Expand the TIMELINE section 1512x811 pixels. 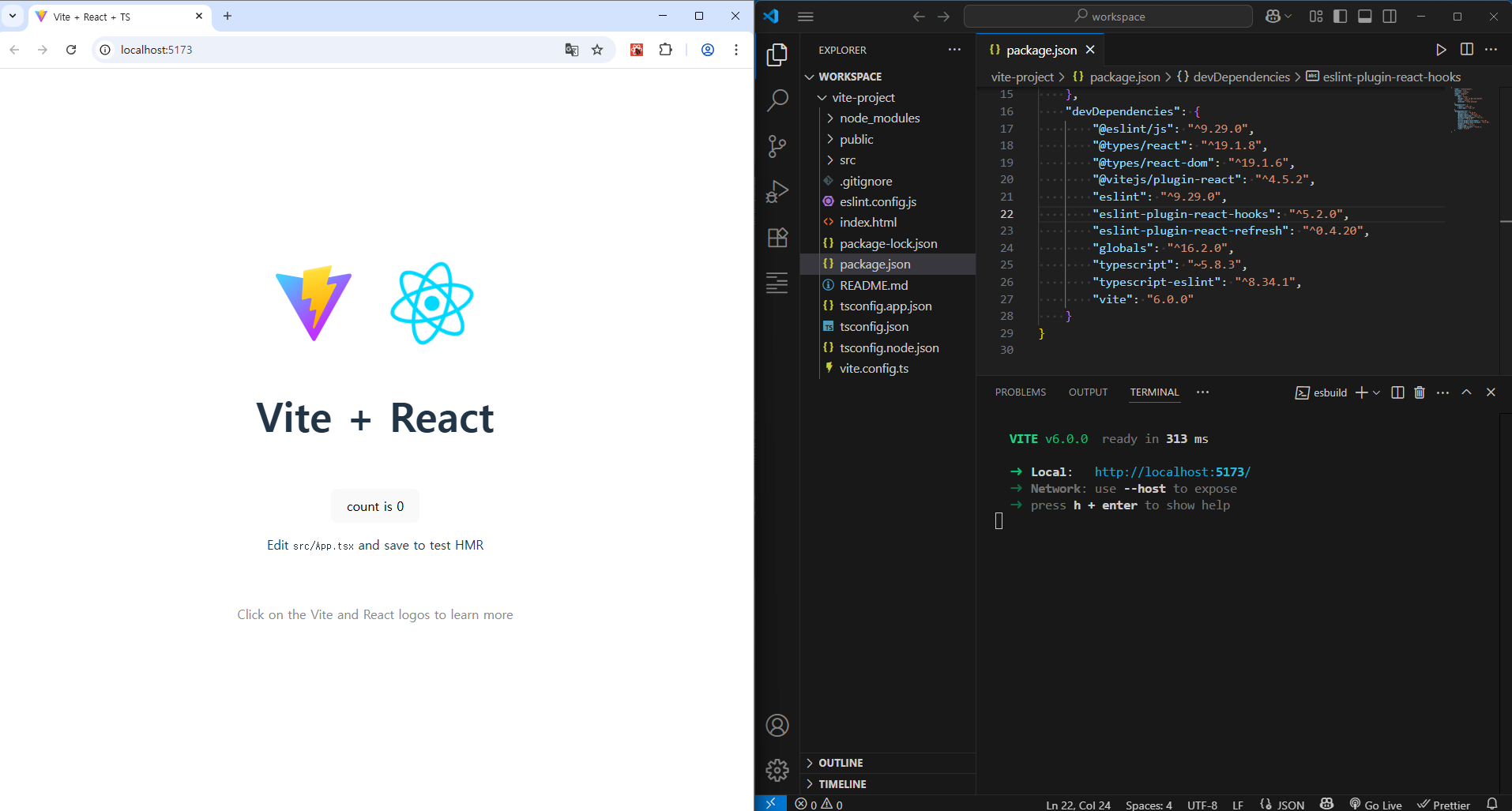(x=842, y=784)
